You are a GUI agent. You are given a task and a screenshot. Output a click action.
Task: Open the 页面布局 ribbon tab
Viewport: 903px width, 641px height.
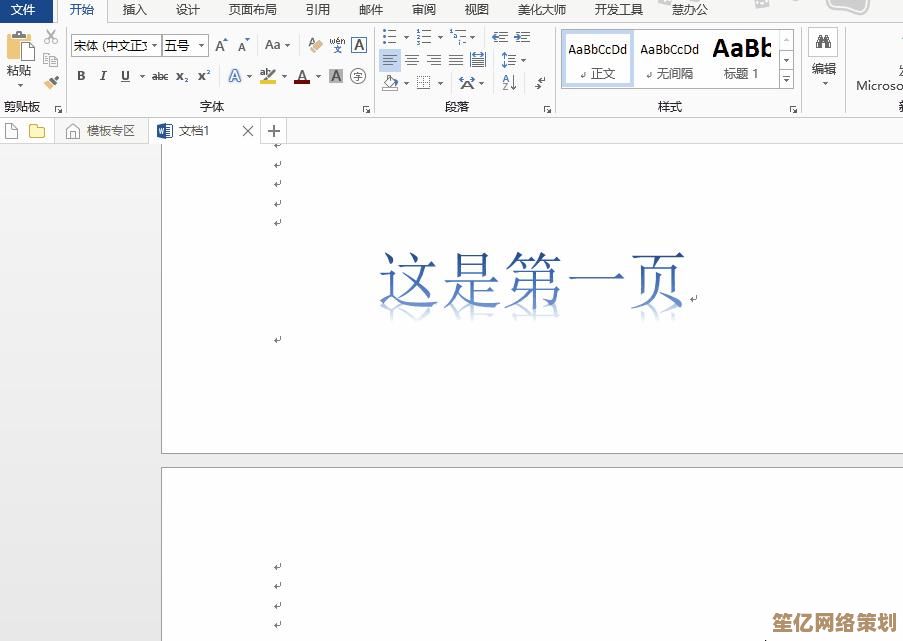(252, 10)
